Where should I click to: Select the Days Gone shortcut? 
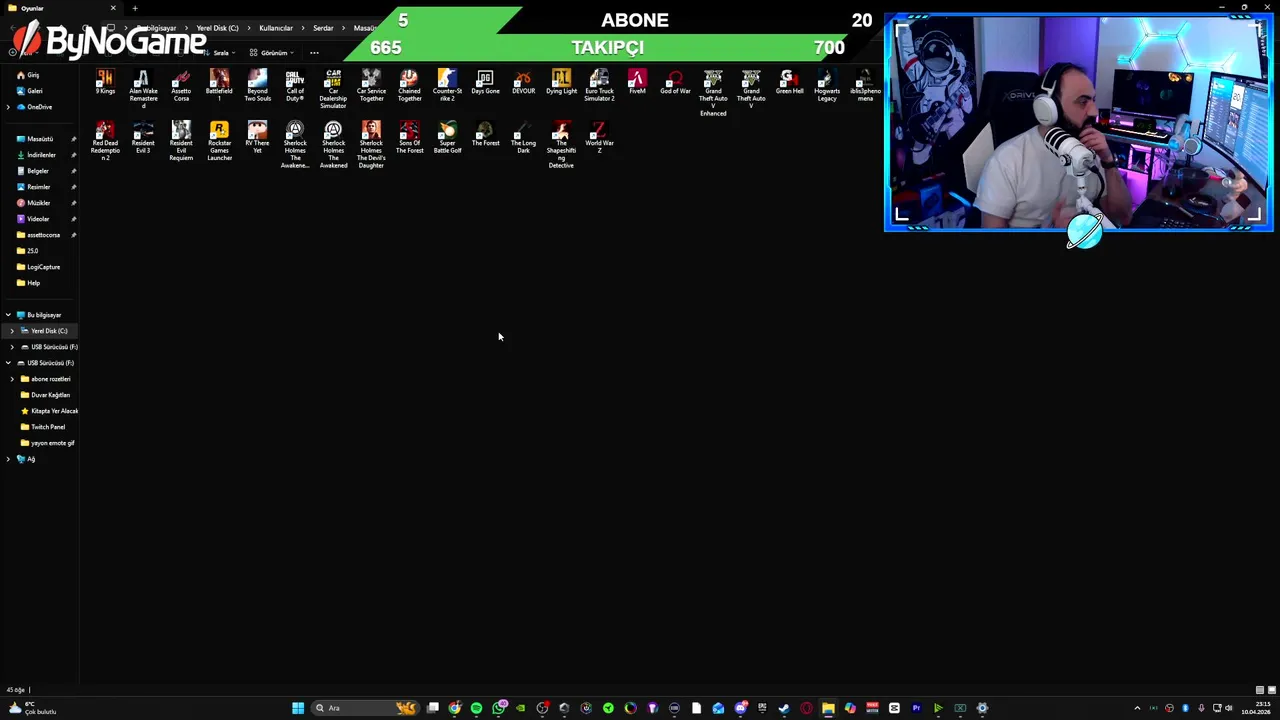point(485,82)
